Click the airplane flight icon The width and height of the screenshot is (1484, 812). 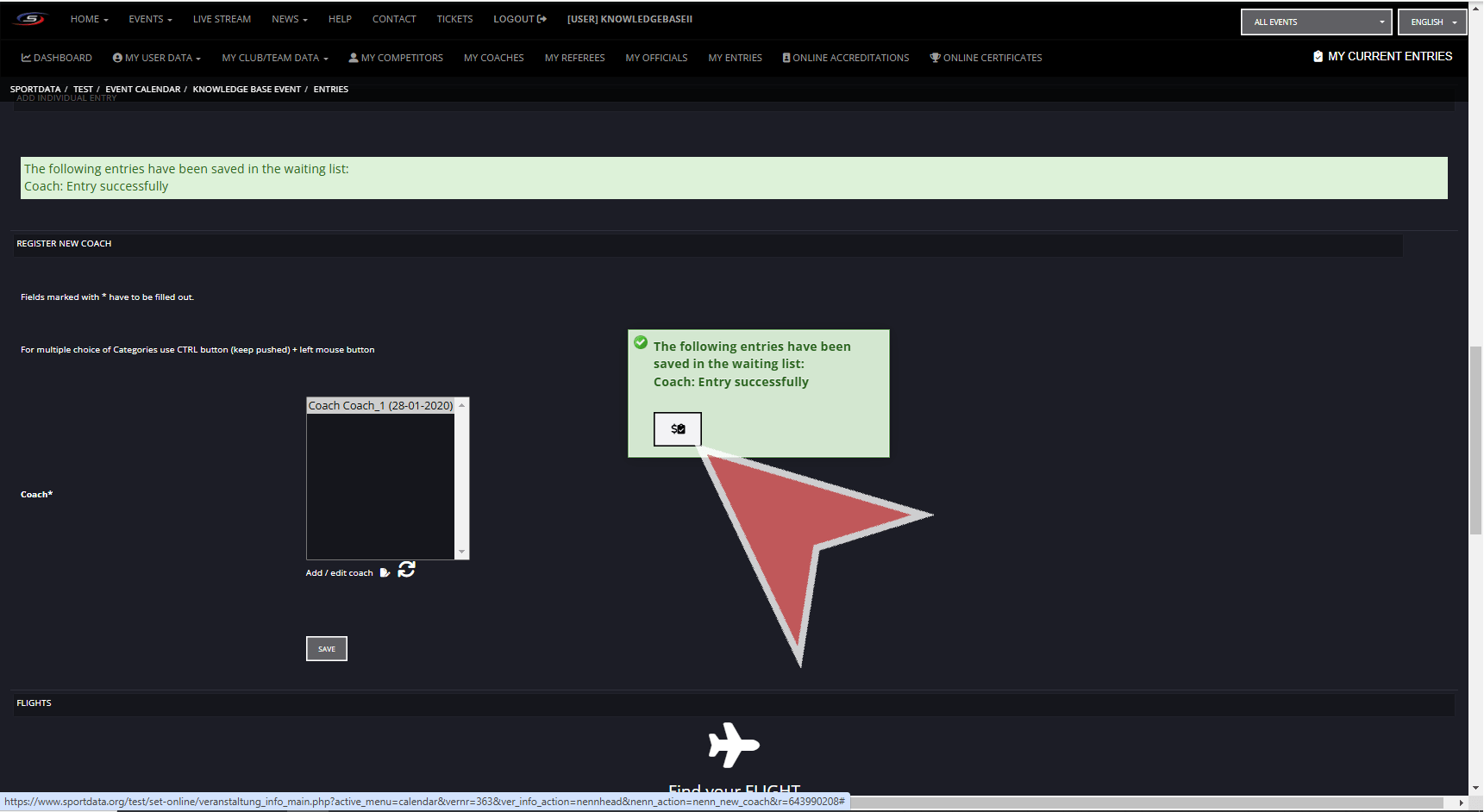[x=733, y=745]
